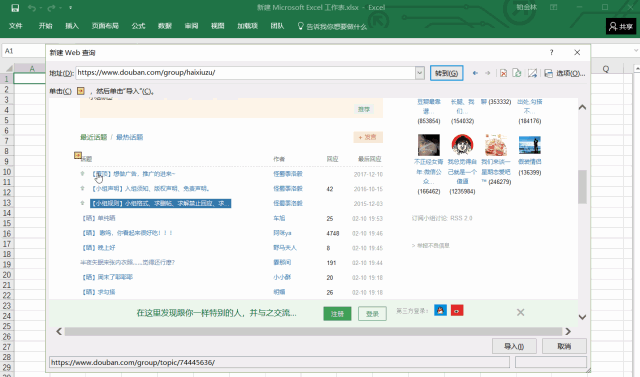Screen dimensions: 640x377
Task: Open author link 野马夫人
Action: tap(285, 248)
